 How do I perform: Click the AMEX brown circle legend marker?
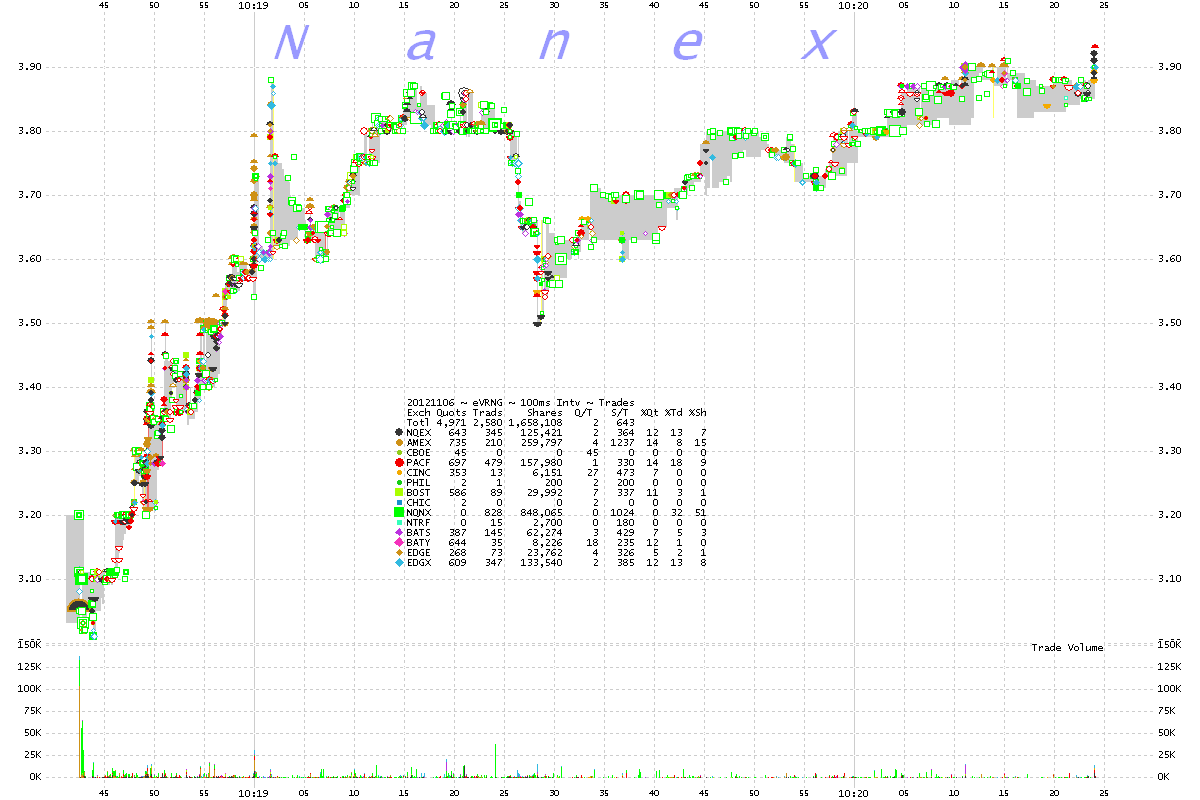pyautogui.click(x=400, y=441)
